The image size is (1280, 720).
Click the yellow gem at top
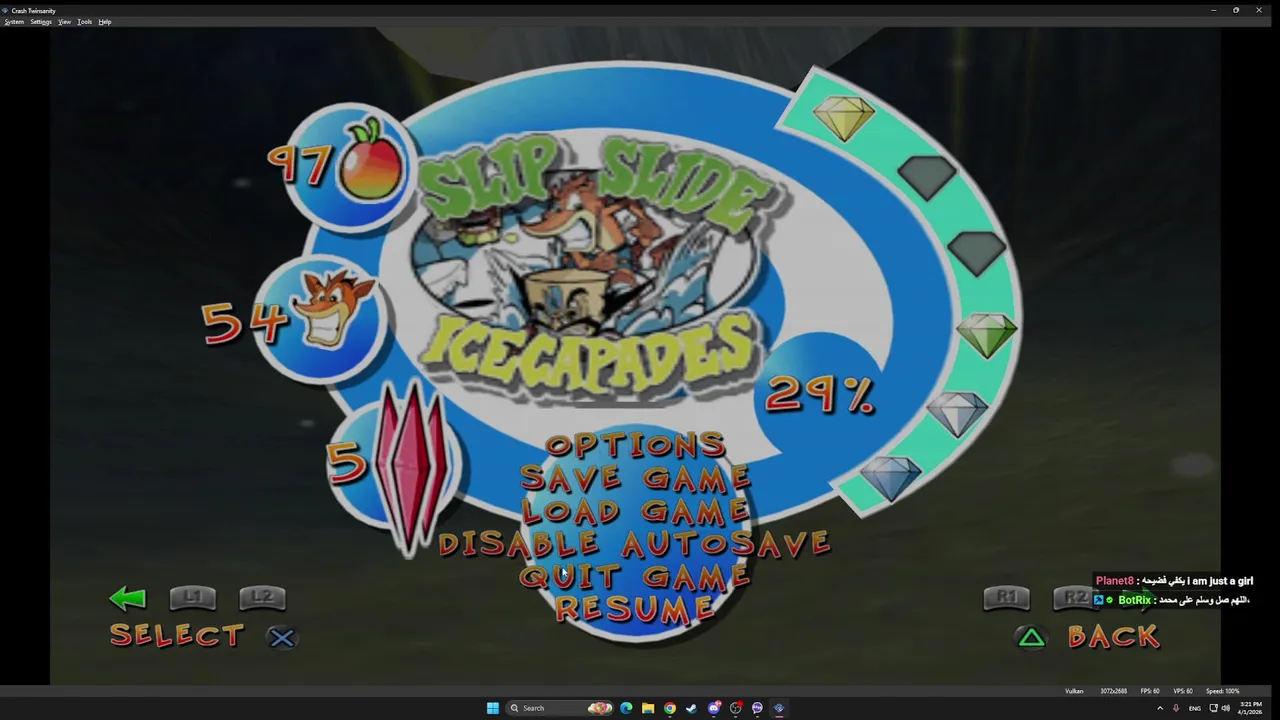tap(845, 117)
